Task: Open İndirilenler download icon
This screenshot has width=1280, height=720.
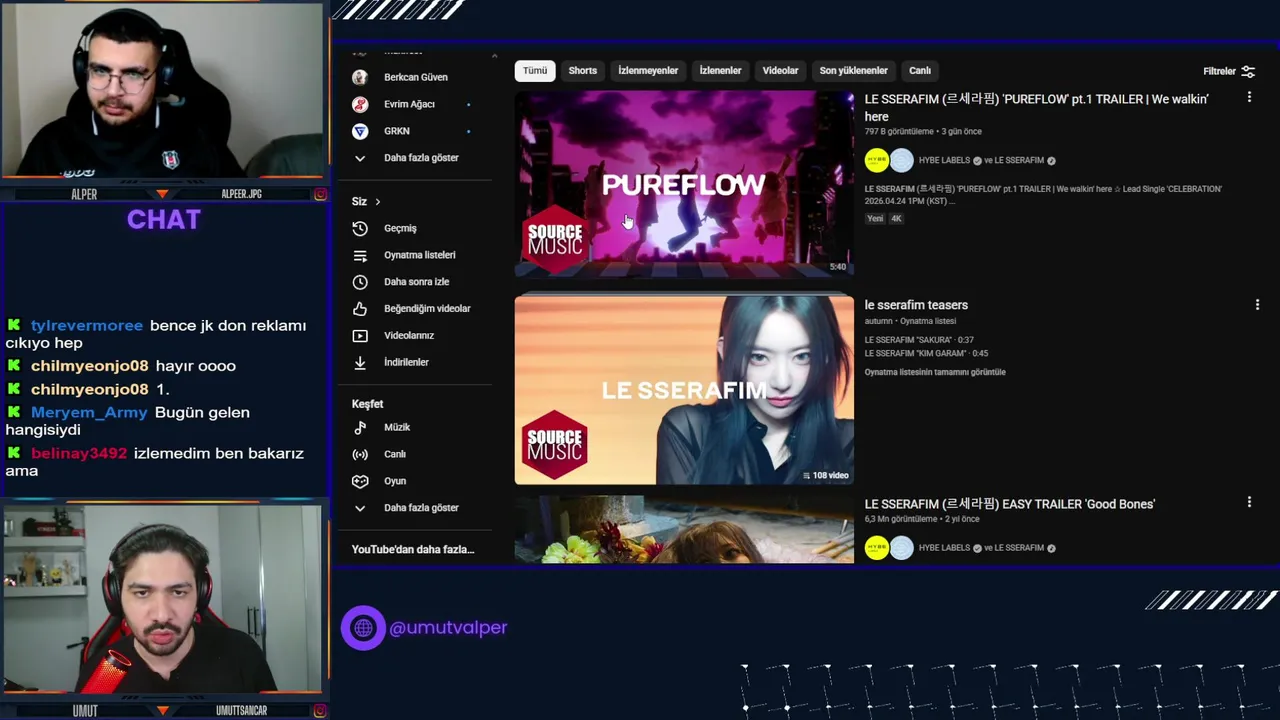Action: click(x=360, y=362)
